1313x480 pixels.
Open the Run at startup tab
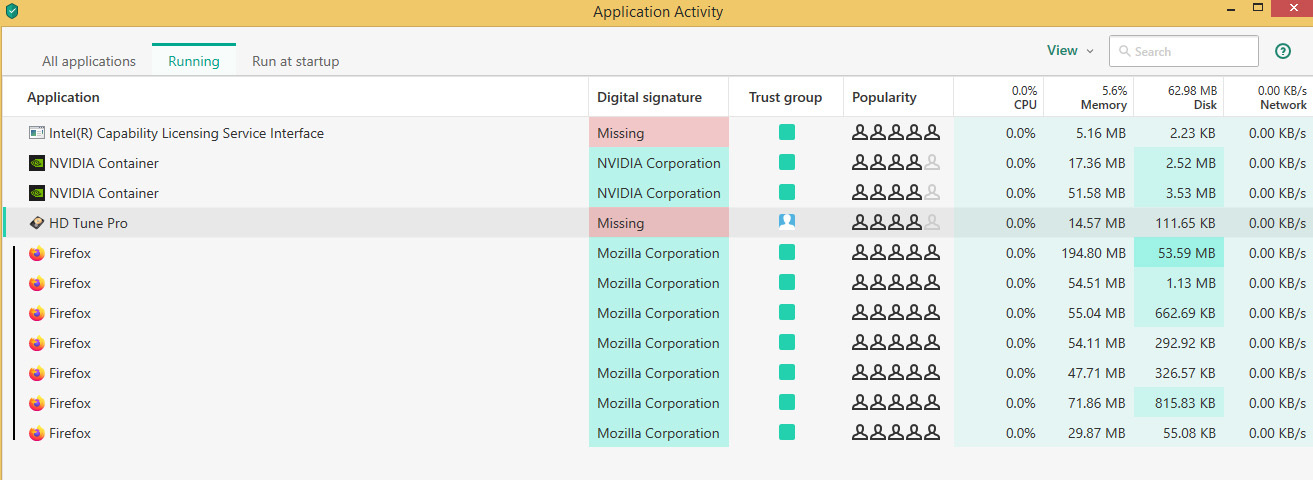pyautogui.click(x=295, y=61)
